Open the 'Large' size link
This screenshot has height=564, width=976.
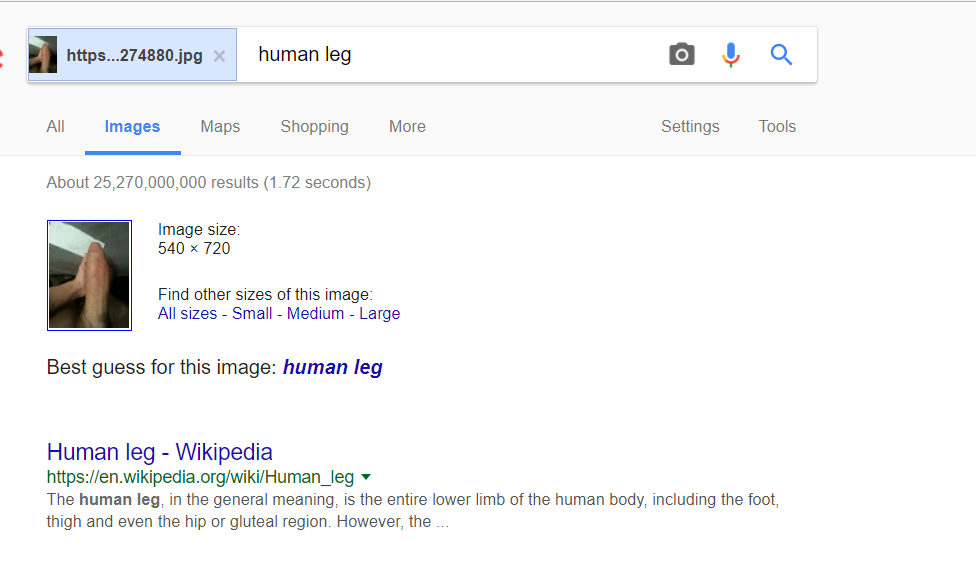[x=380, y=314]
